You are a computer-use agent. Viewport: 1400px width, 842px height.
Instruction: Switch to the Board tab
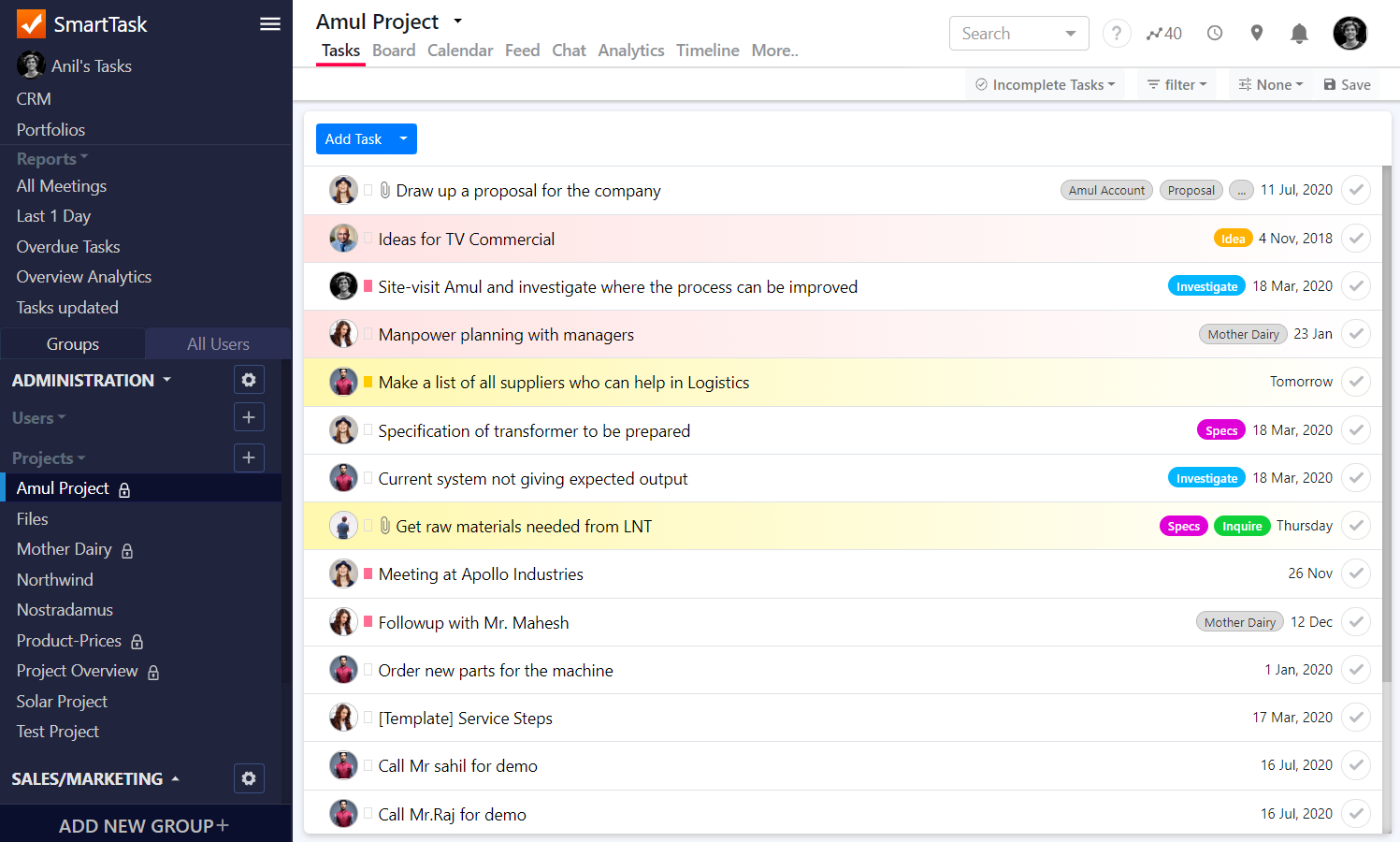[394, 51]
